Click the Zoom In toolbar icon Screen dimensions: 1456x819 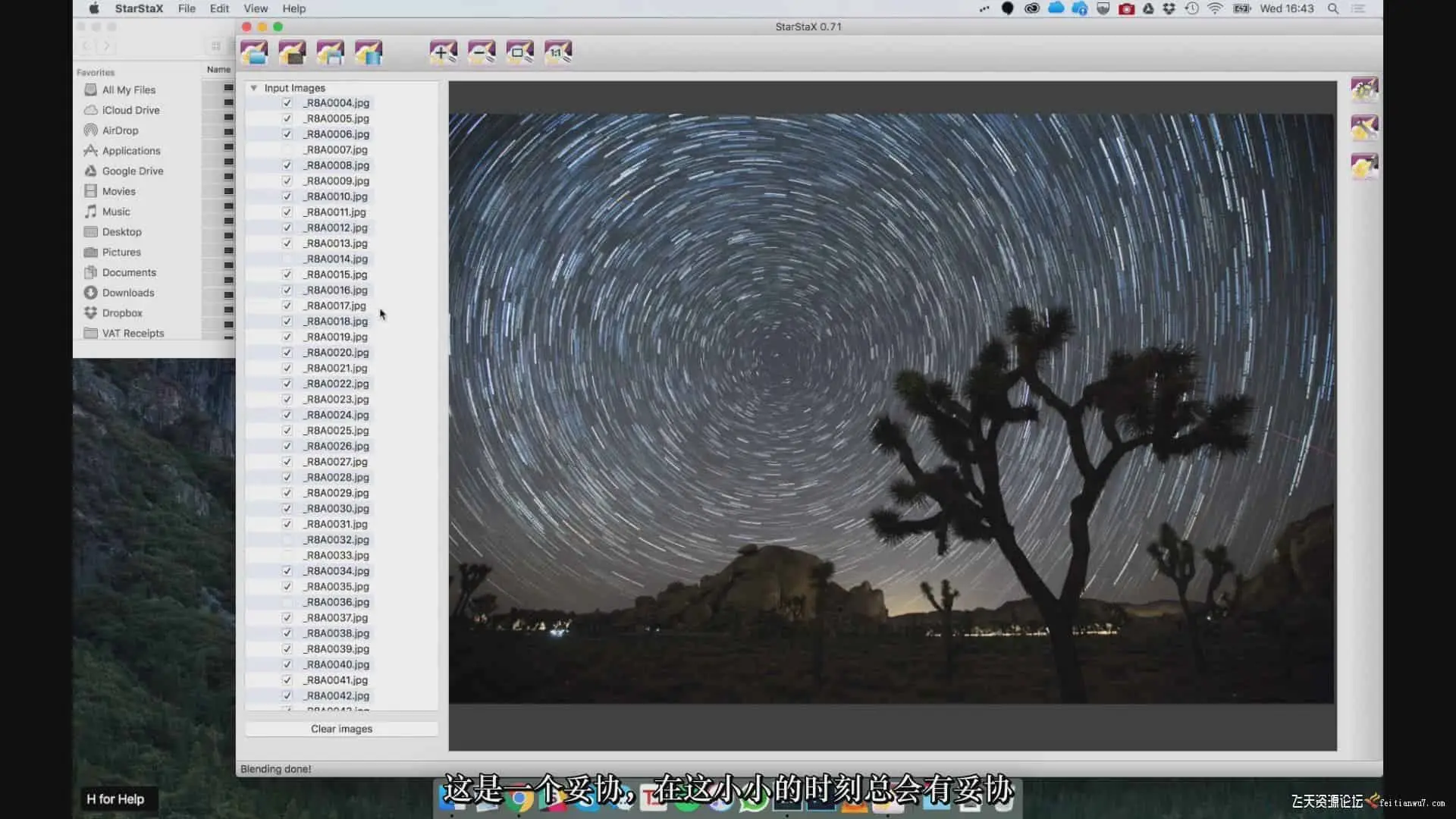tap(444, 52)
